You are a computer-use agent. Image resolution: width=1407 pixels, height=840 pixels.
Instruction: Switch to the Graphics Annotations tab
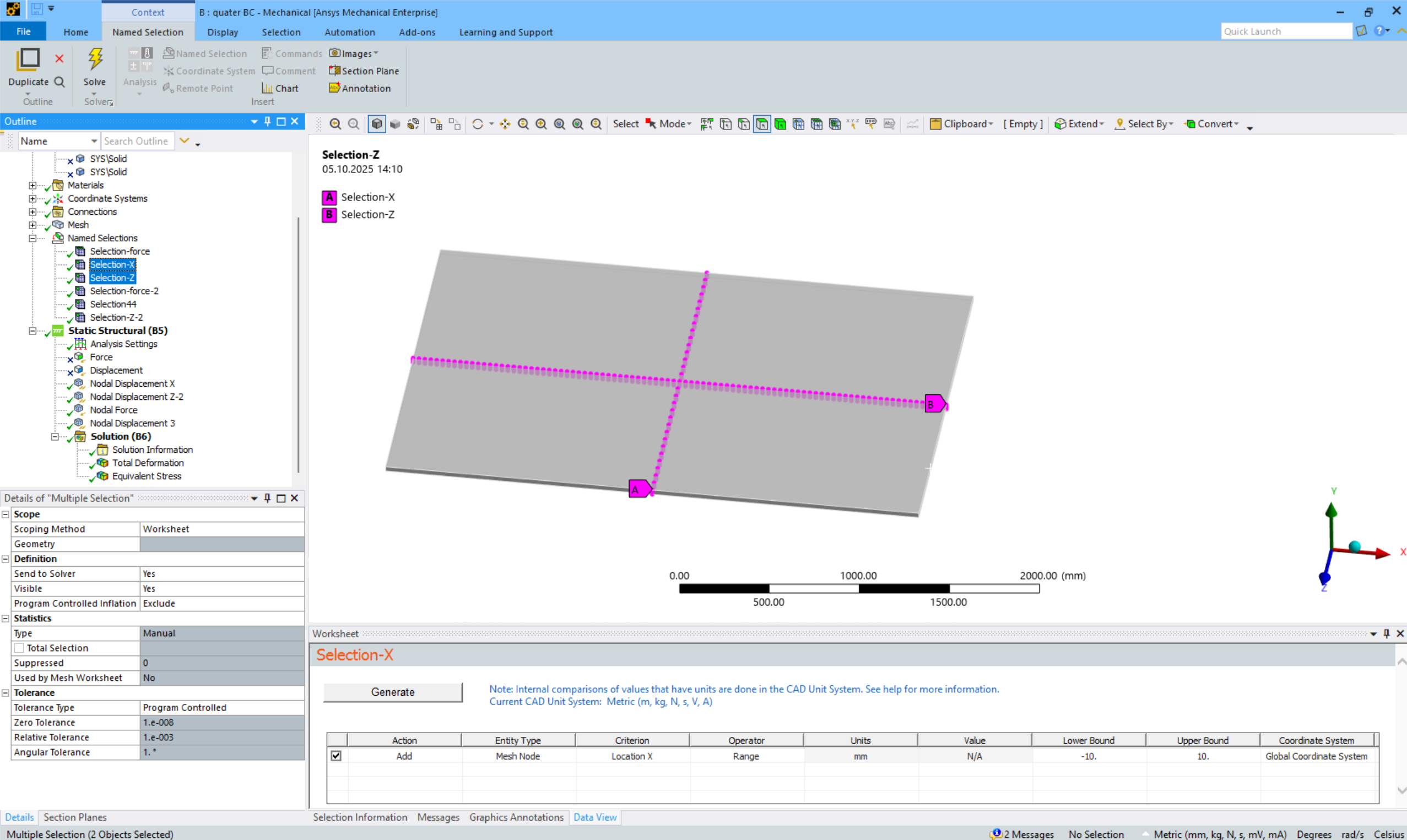click(516, 817)
